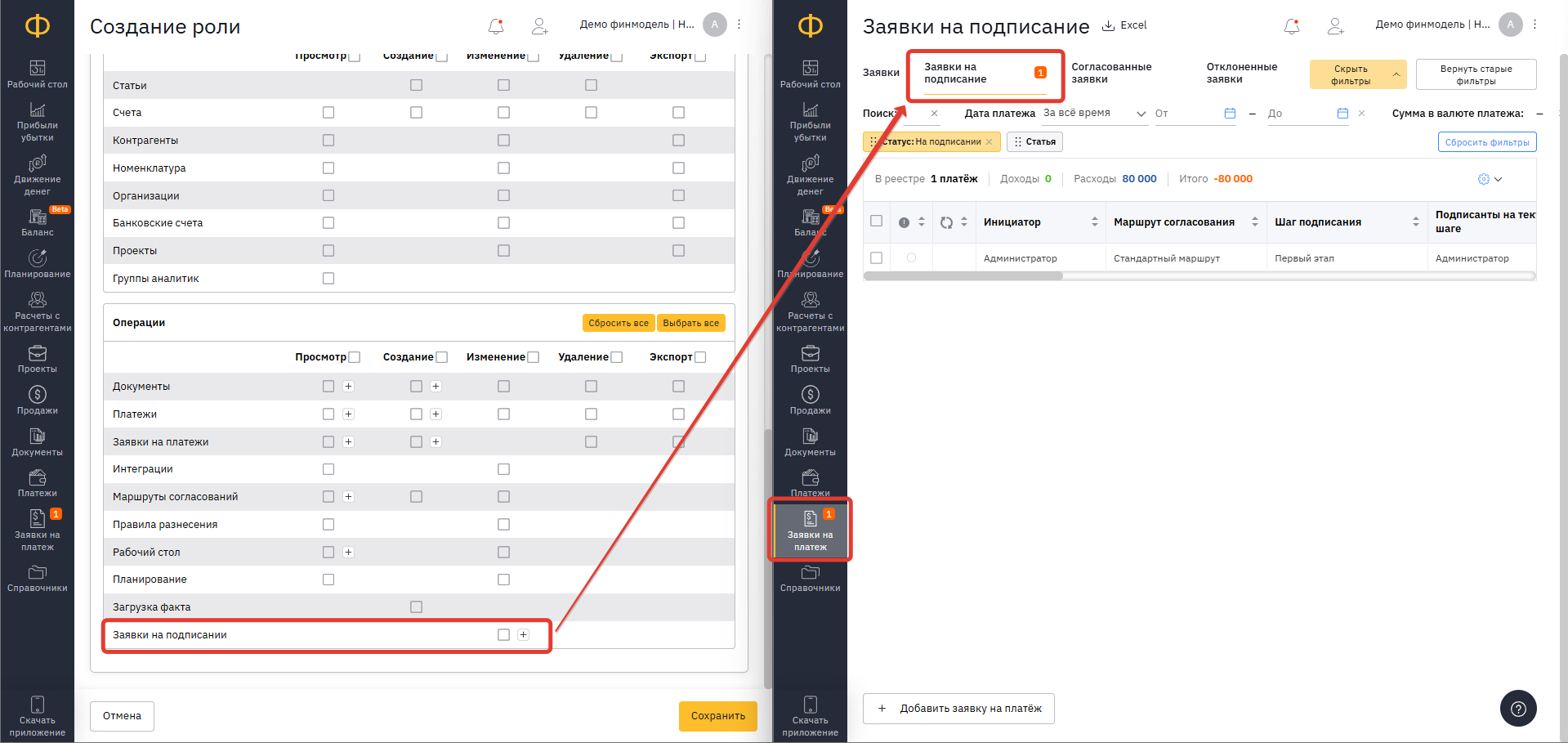Open the Дата платежа period dropdown

point(1095,114)
